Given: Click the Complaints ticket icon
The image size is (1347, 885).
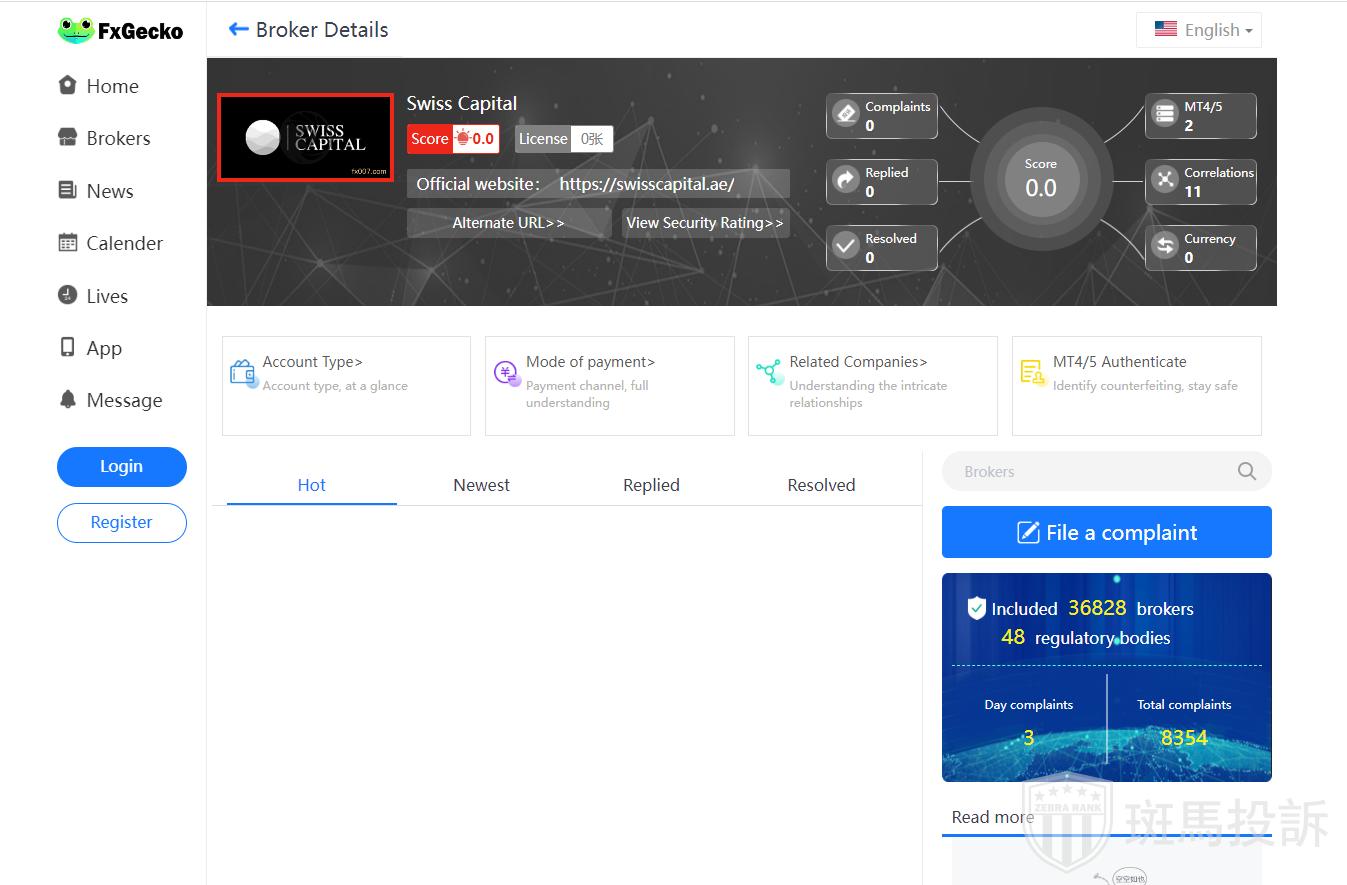Looking at the screenshot, I should click(x=847, y=115).
